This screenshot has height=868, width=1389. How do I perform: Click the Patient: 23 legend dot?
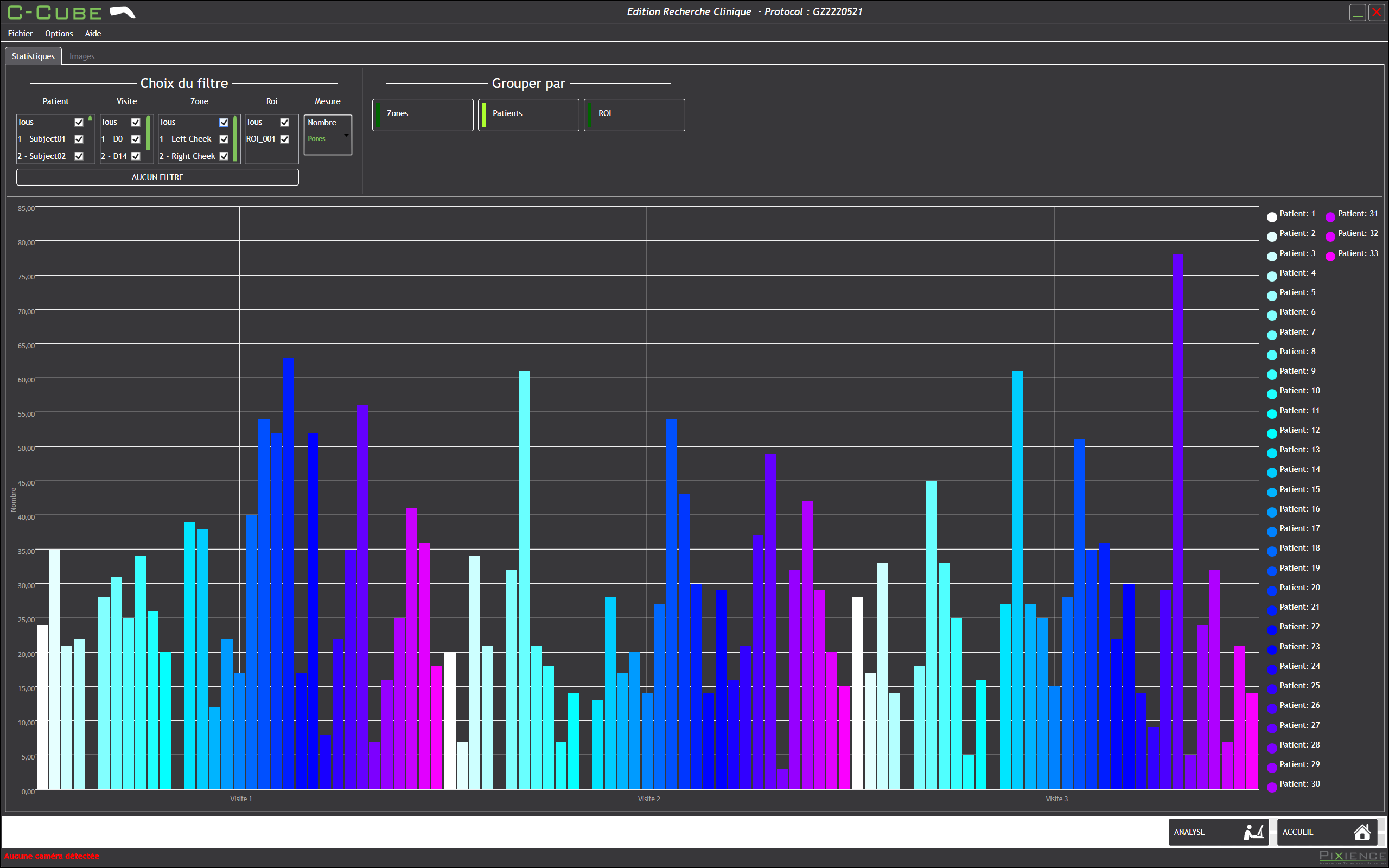(1272, 650)
